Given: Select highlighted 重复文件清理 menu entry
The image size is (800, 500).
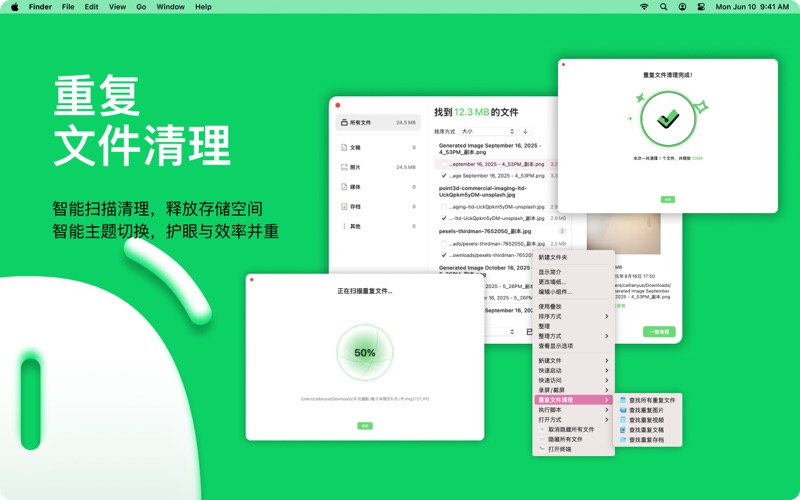Looking at the screenshot, I should click(x=573, y=400).
